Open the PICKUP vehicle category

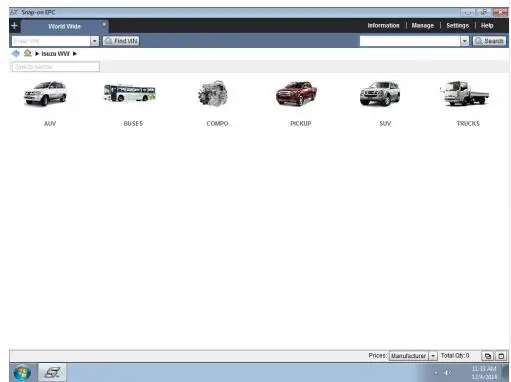[x=297, y=93]
